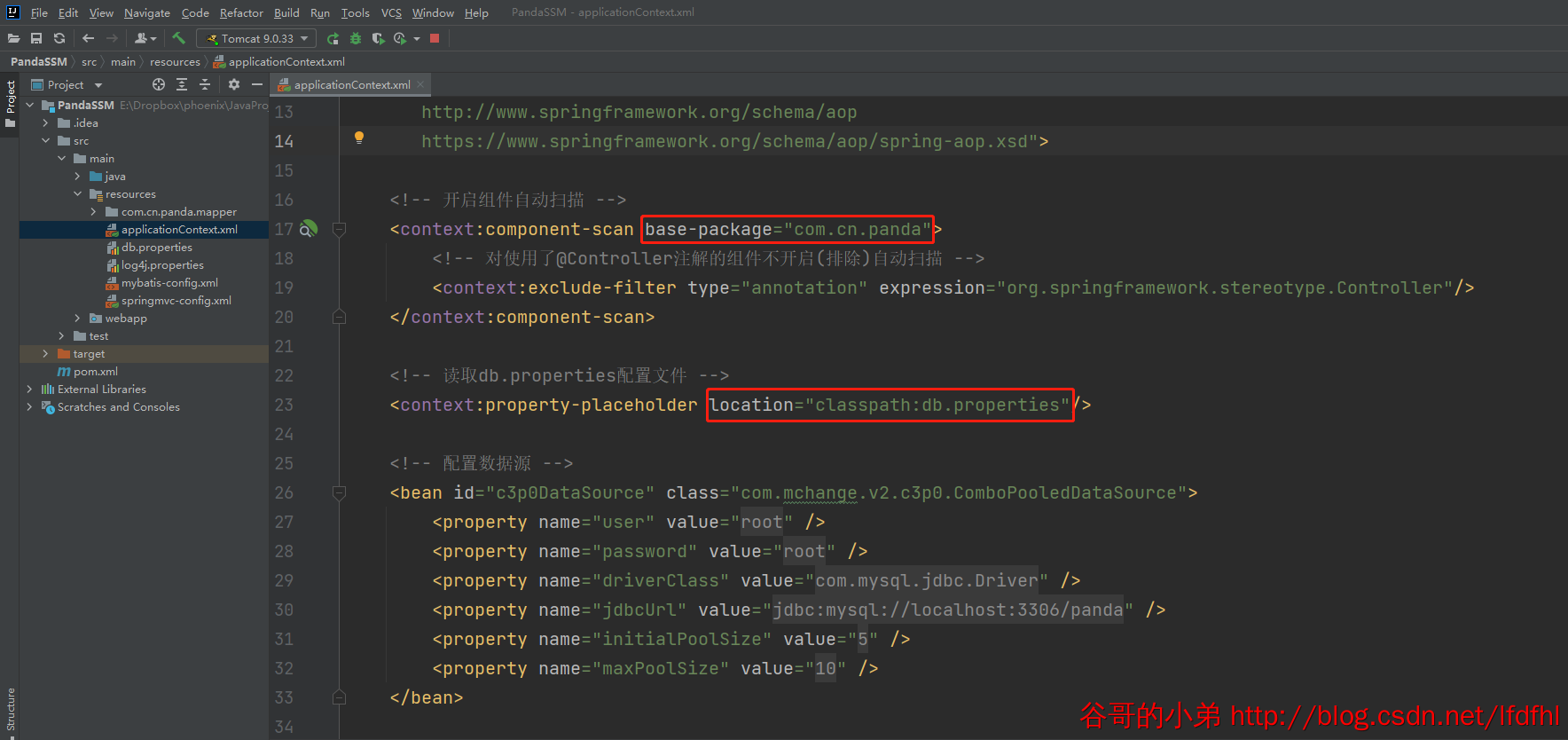This screenshot has width=1568, height=740.
Task: Navigate Back with the left arrow icon
Action: click(x=88, y=38)
